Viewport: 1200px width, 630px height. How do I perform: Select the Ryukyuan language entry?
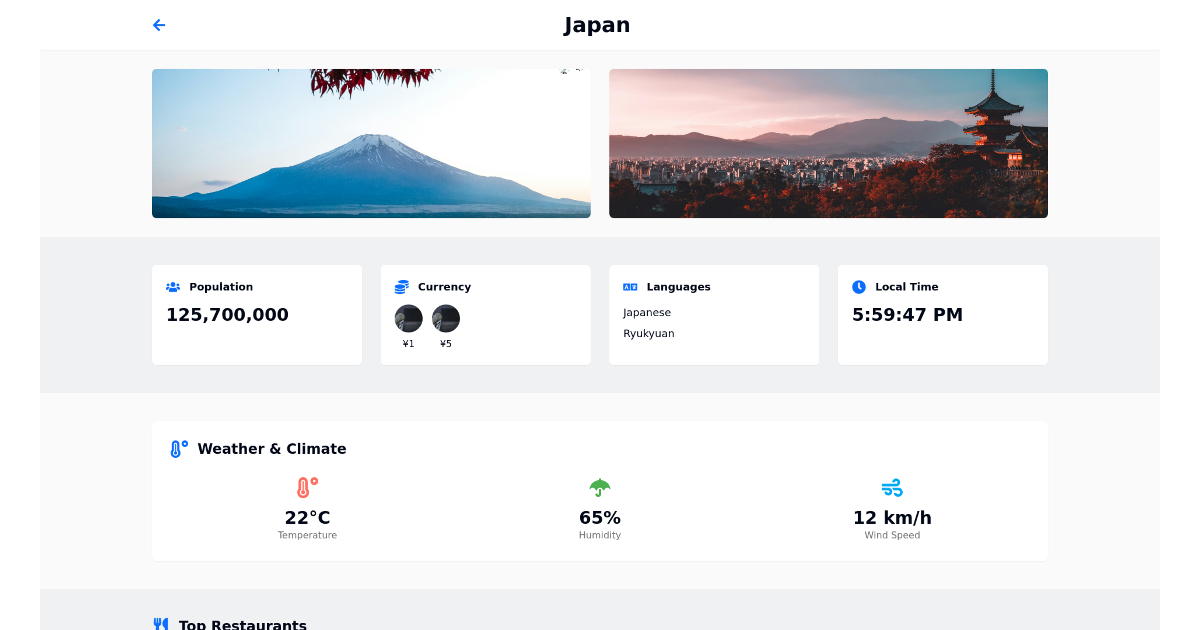(x=648, y=333)
